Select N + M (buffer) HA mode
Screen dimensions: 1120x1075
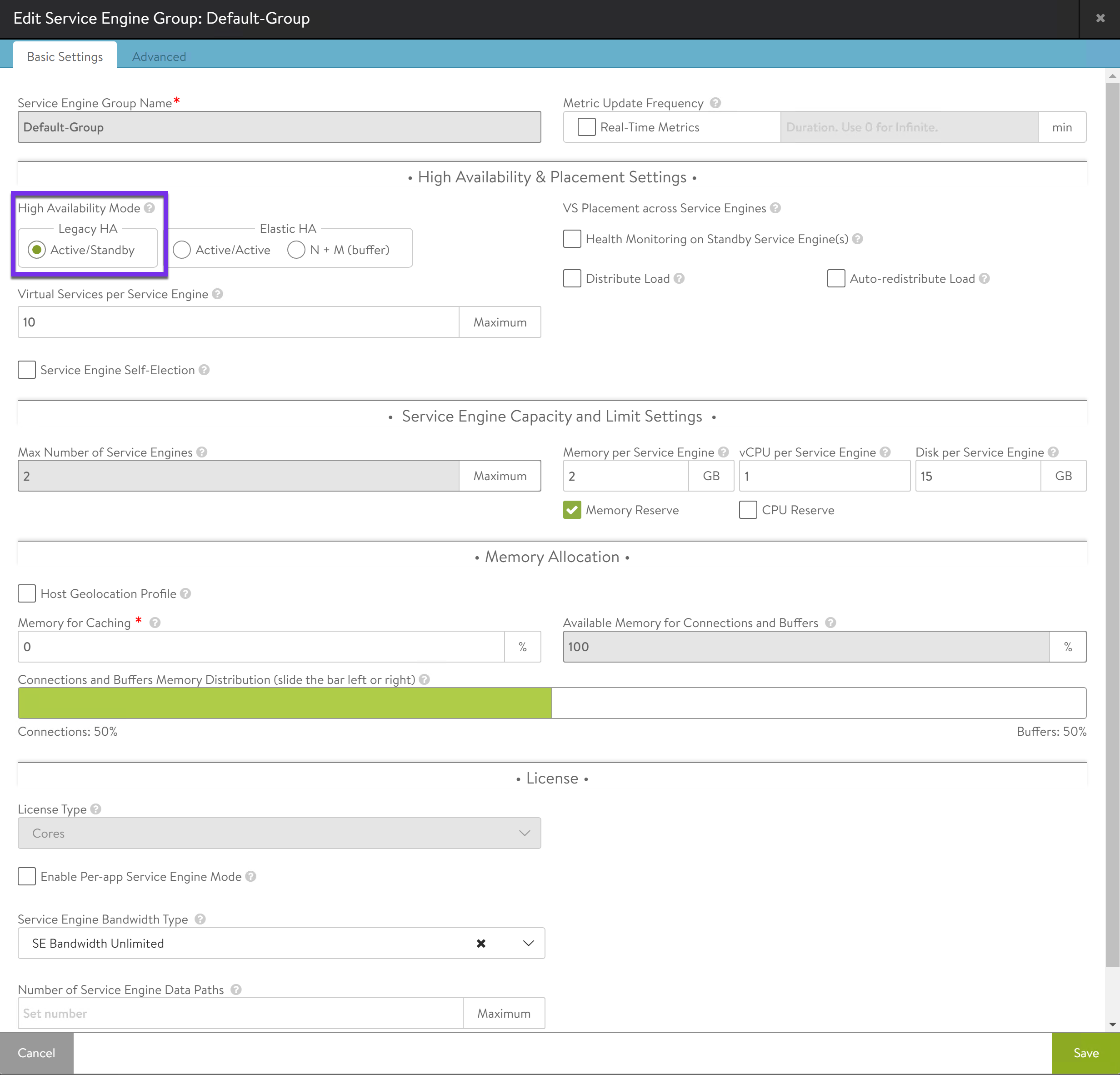point(296,250)
